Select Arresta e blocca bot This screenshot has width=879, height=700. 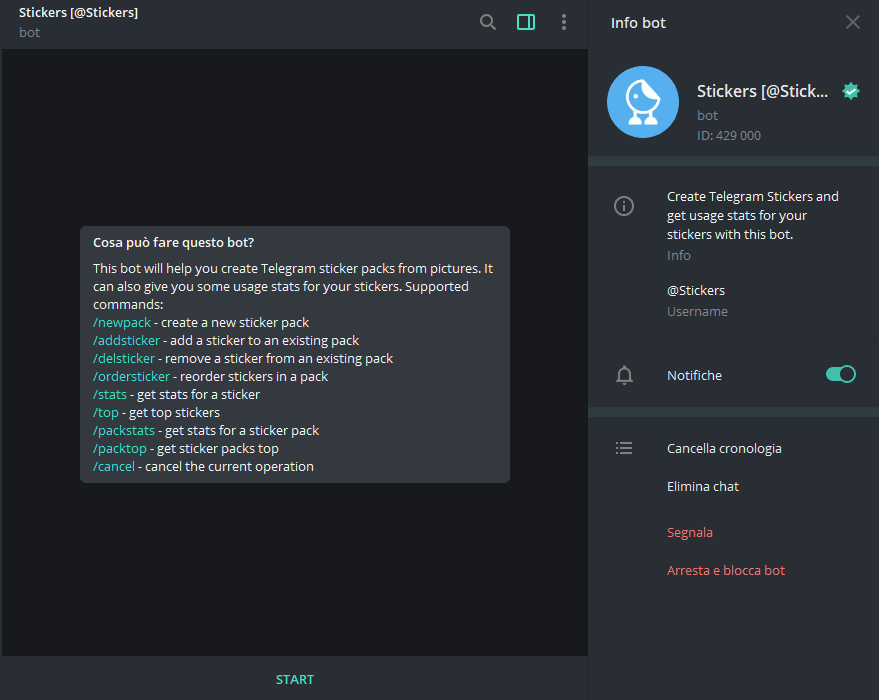[725, 571]
